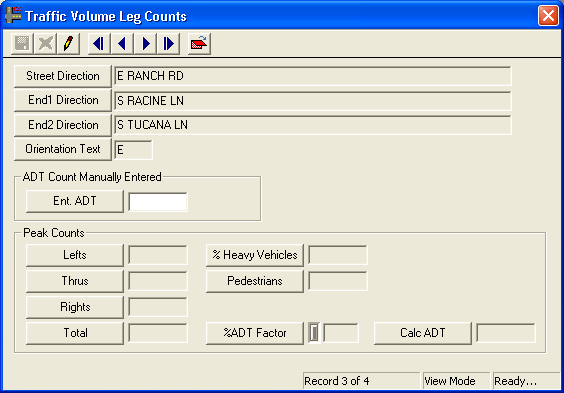This screenshot has width=564, height=393.
Task: Click the ADT Count Manually Entered label
Action: pos(92,177)
